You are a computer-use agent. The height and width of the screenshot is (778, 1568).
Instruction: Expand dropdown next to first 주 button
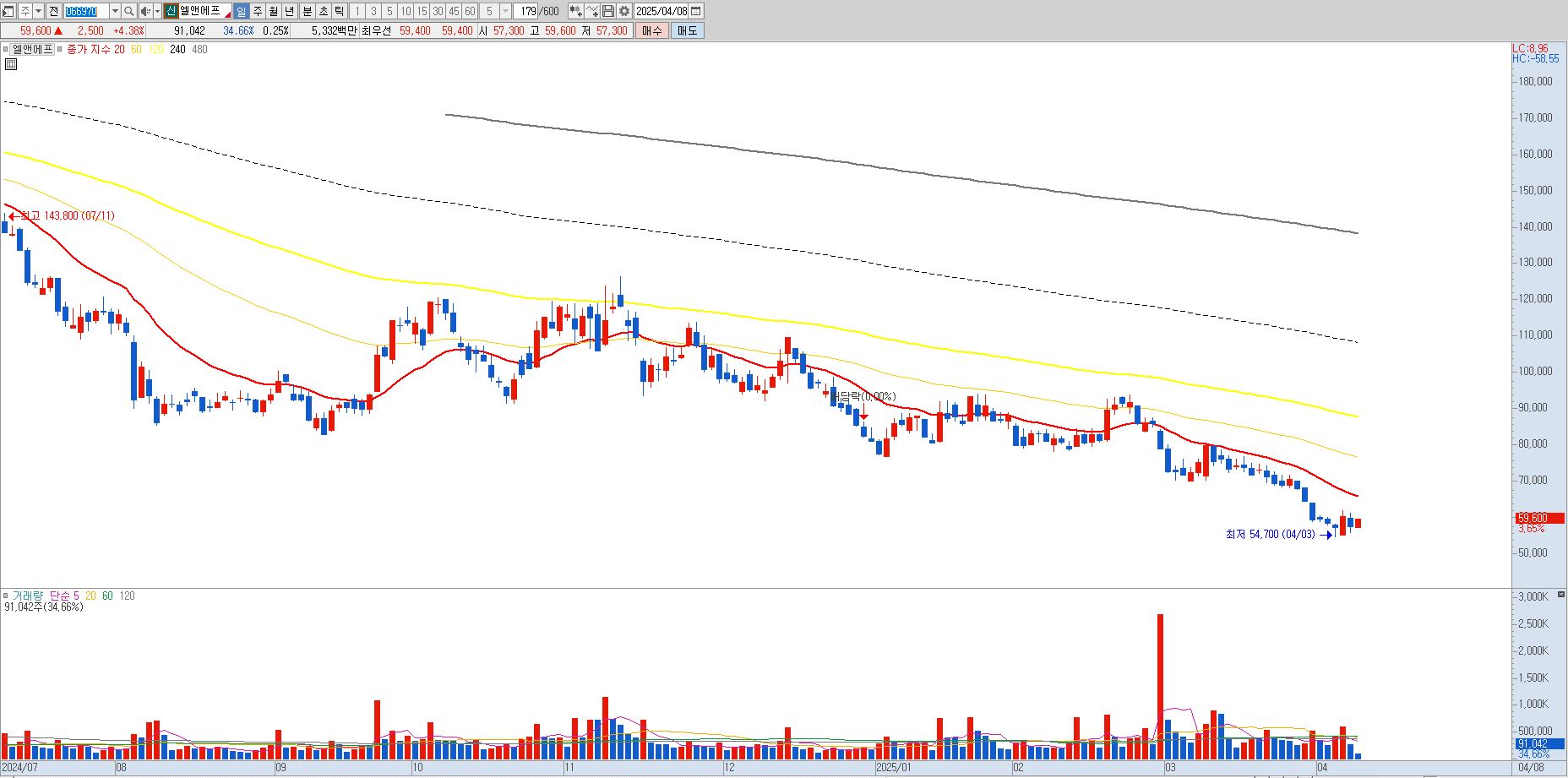click(x=39, y=11)
